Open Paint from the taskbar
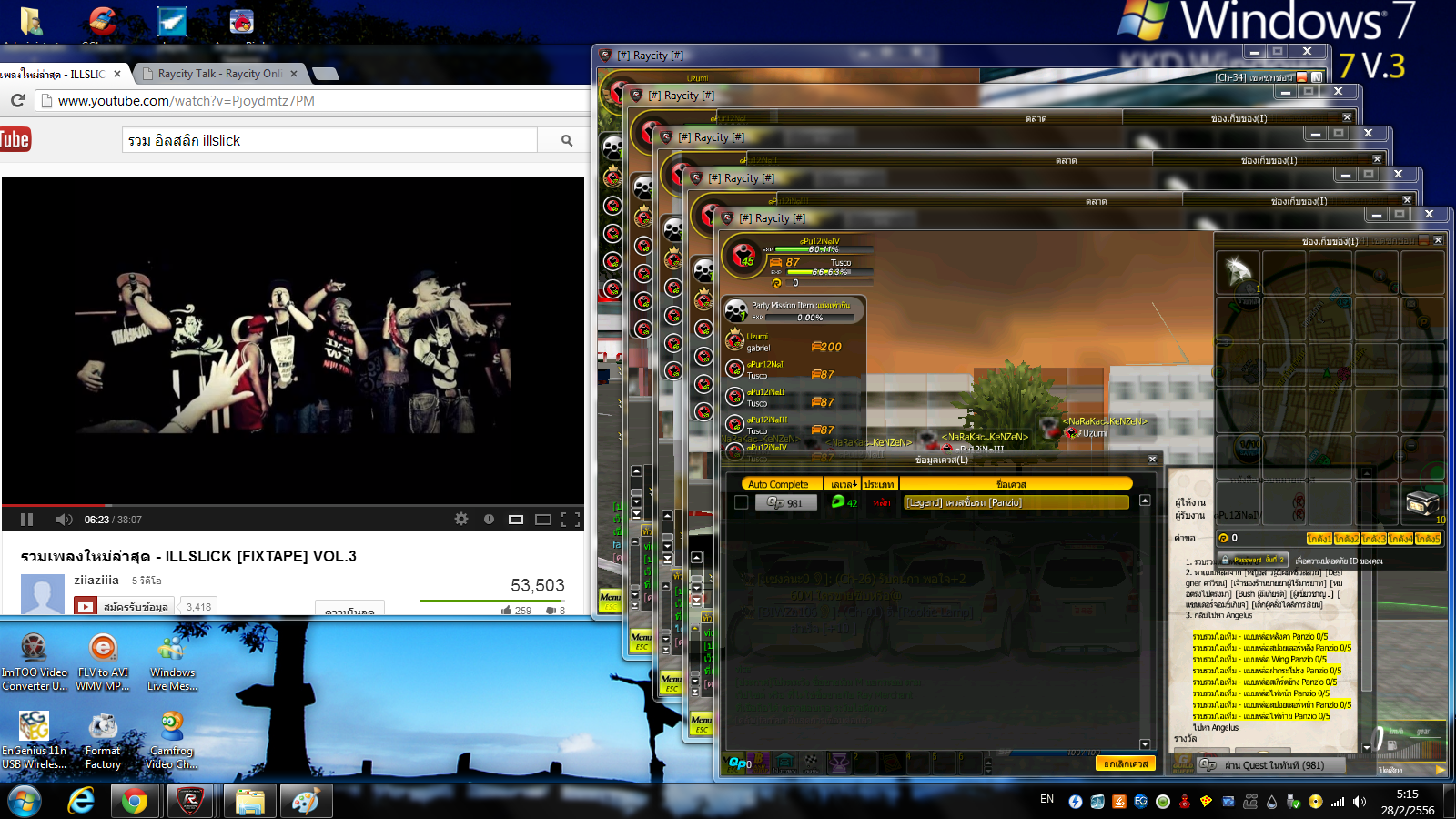The image size is (1456, 819). coord(306,801)
